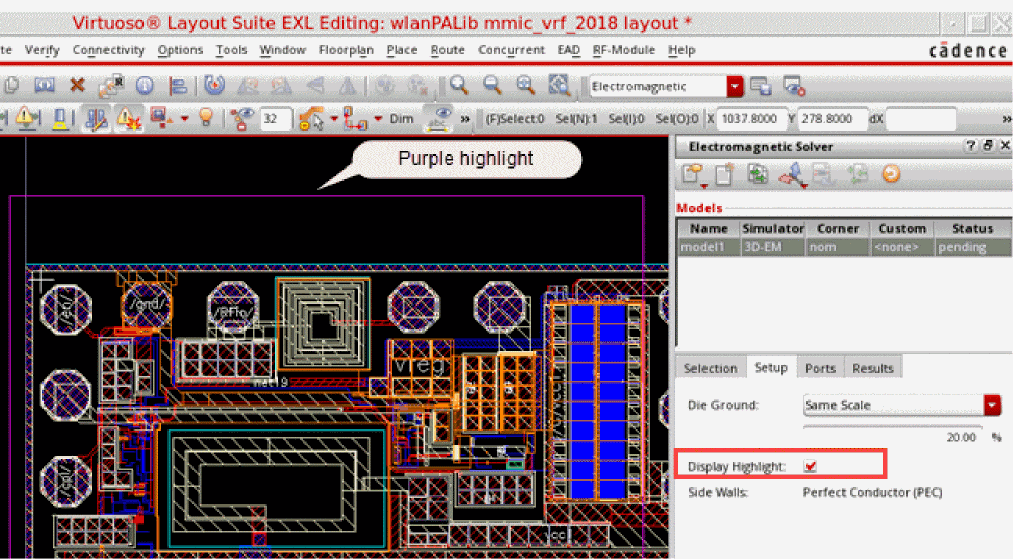Open the Verify menu
Screen dimensions: 1013x559
42,50
